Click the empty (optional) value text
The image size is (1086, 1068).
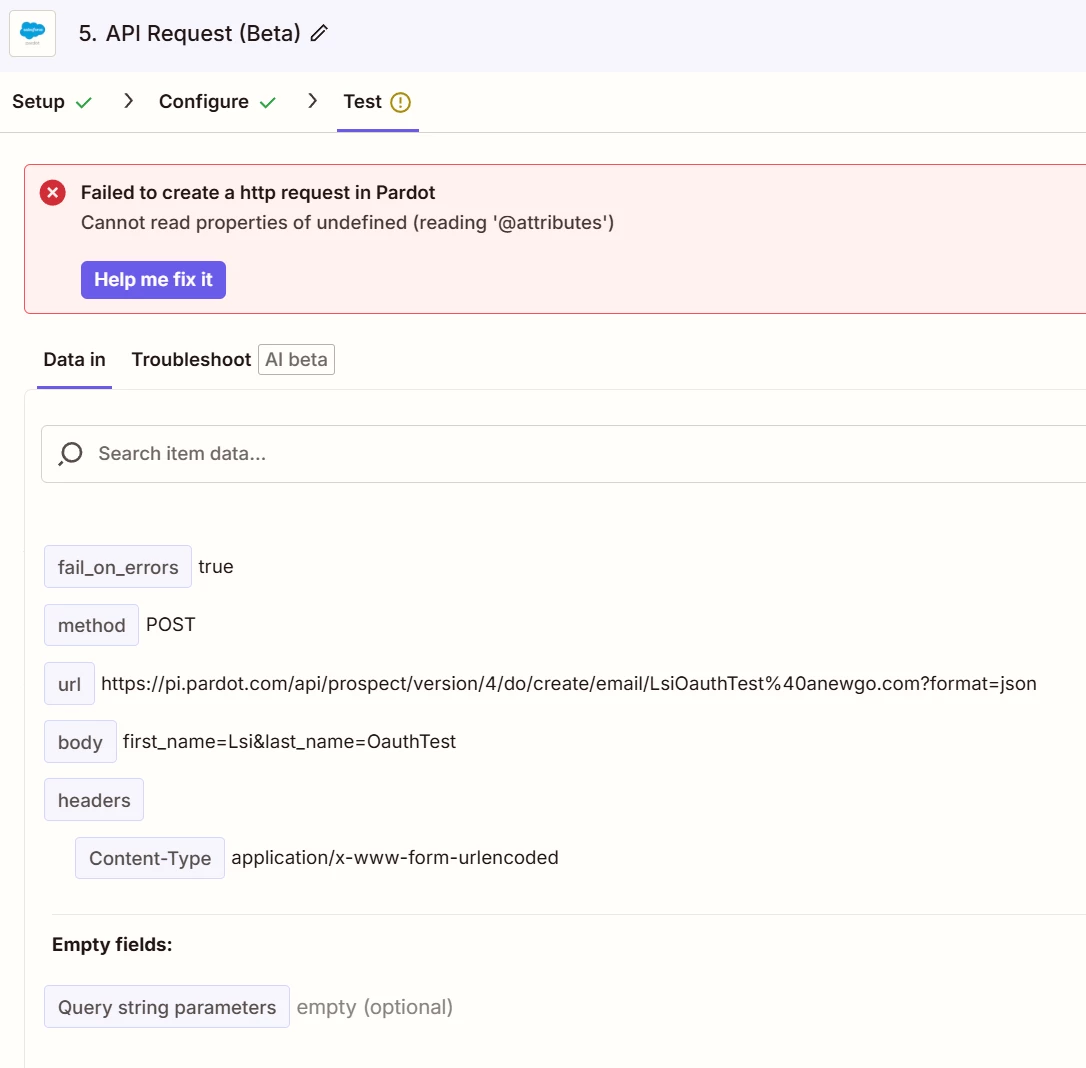[x=375, y=1007]
